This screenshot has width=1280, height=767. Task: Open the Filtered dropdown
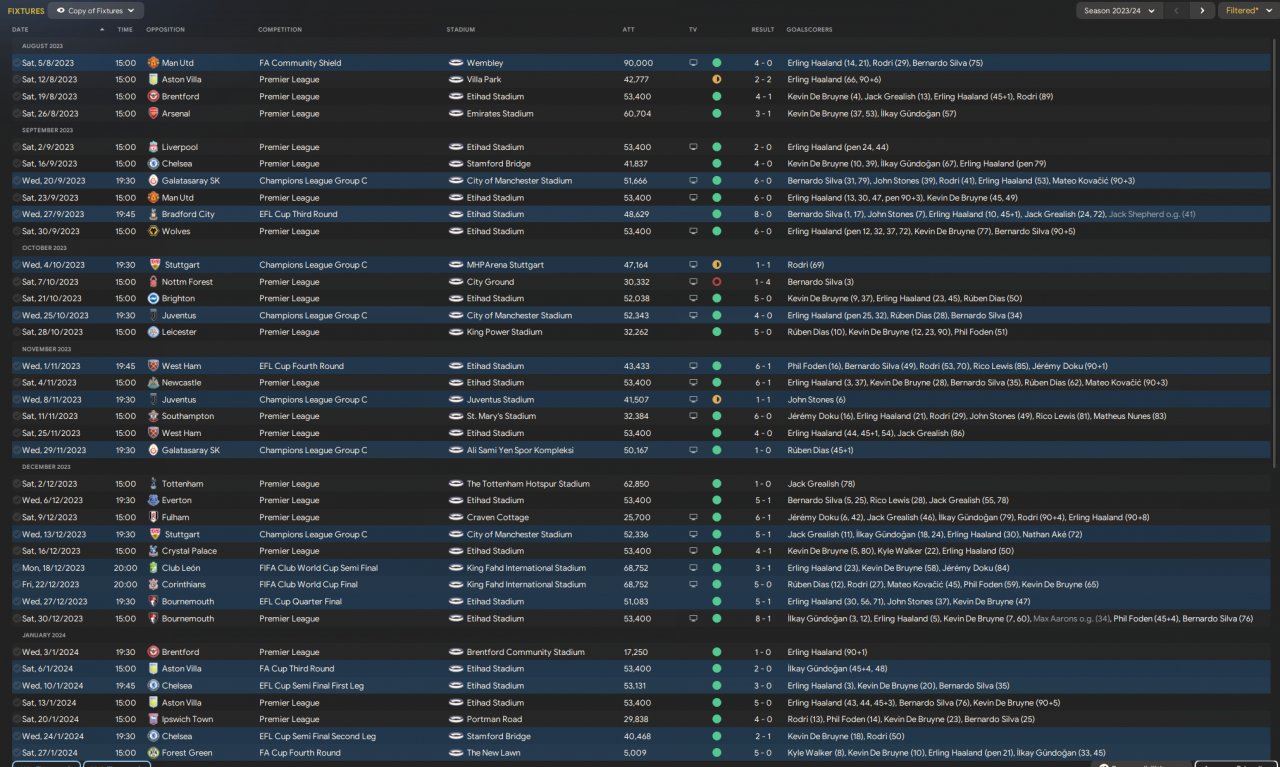(1248, 11)
